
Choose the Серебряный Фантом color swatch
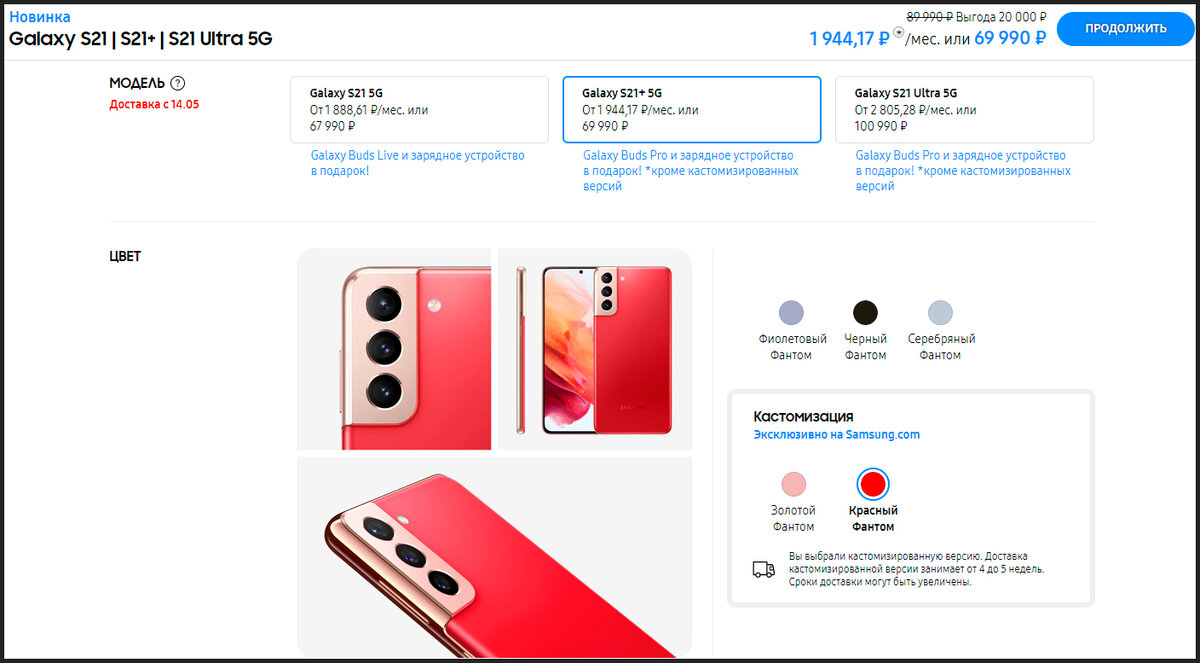pos(940,312)
